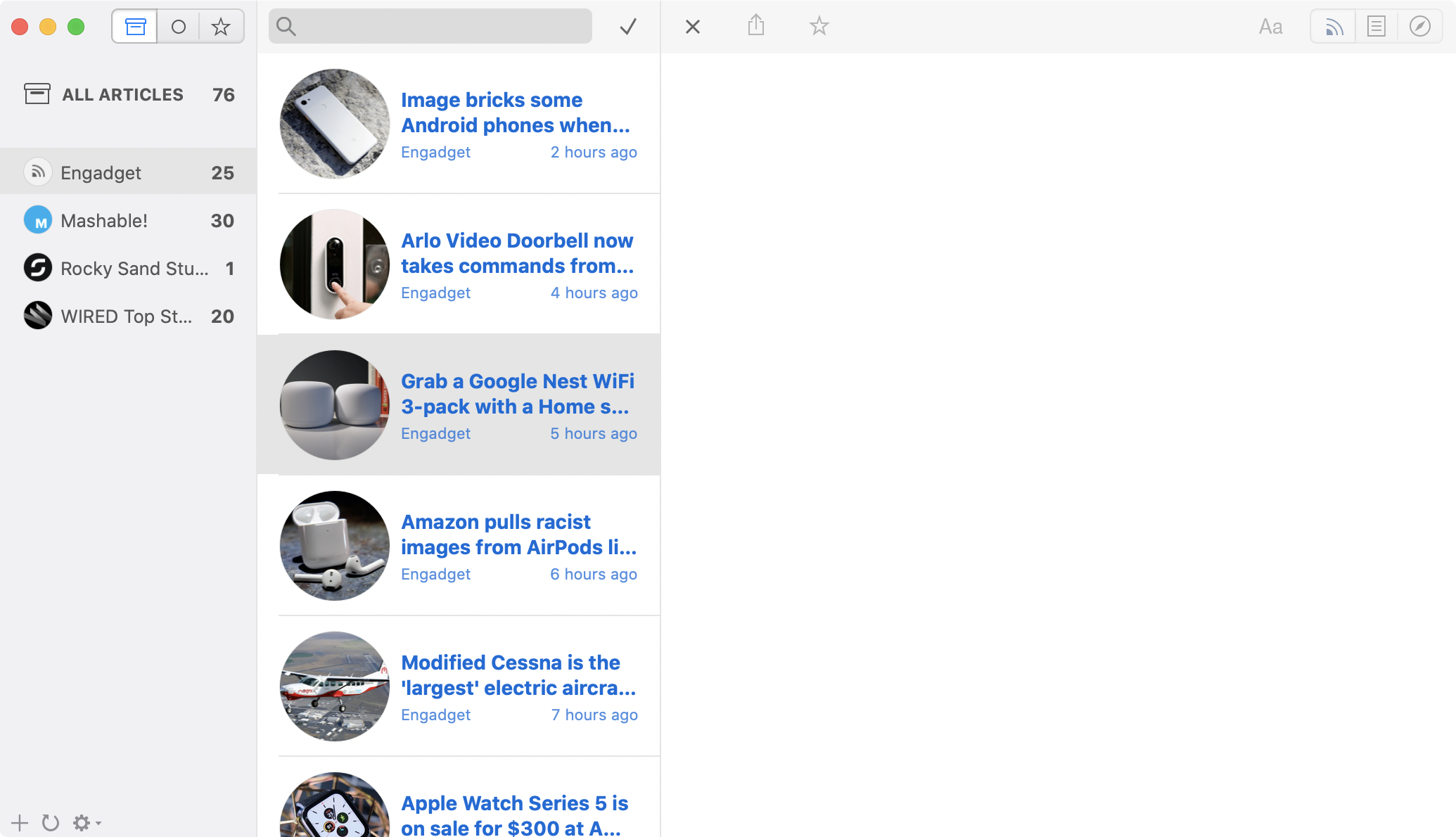Viewport: 1456px width, 837px height.
Task: Click the search field in article list
Action: click(430, 27)
